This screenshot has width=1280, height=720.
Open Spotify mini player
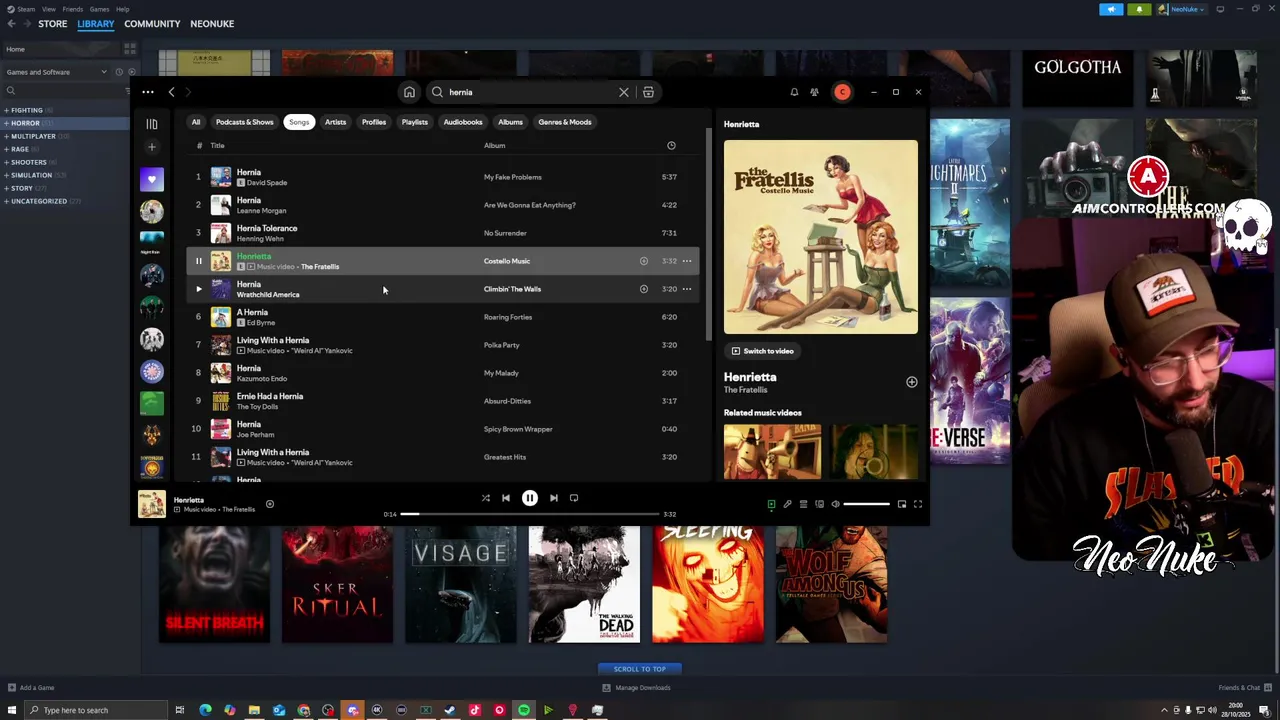pos(901,504)
